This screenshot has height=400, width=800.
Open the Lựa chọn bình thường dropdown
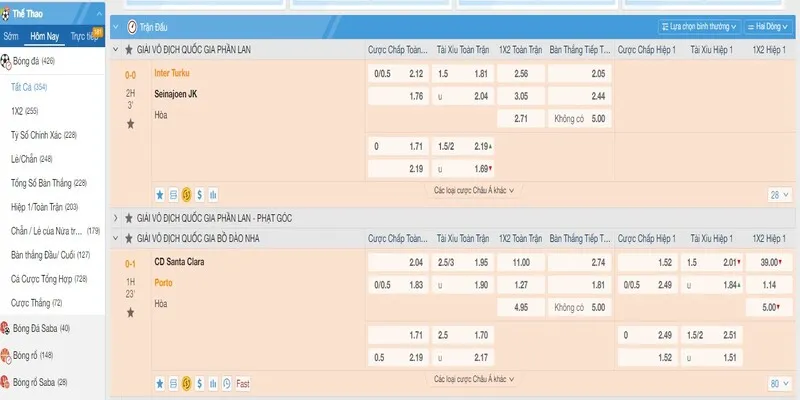699,27
